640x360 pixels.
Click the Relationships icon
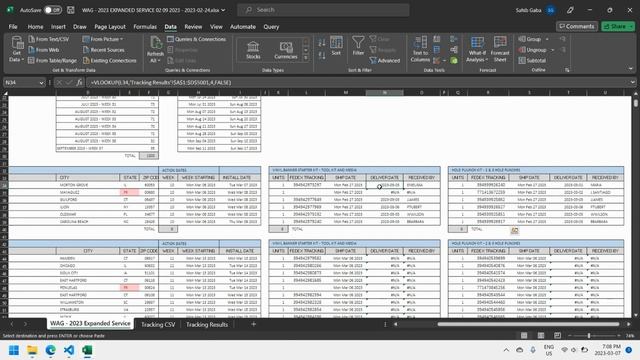tap(454, 50)
